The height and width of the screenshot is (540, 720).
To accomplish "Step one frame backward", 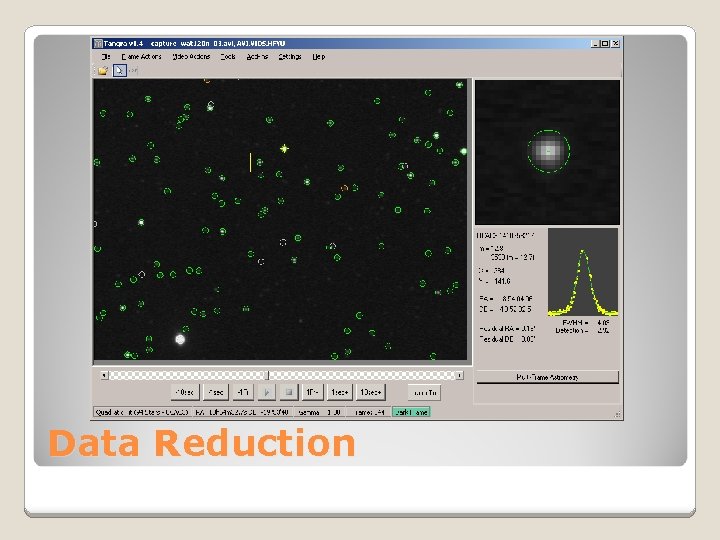I will (x=242, y=392).
